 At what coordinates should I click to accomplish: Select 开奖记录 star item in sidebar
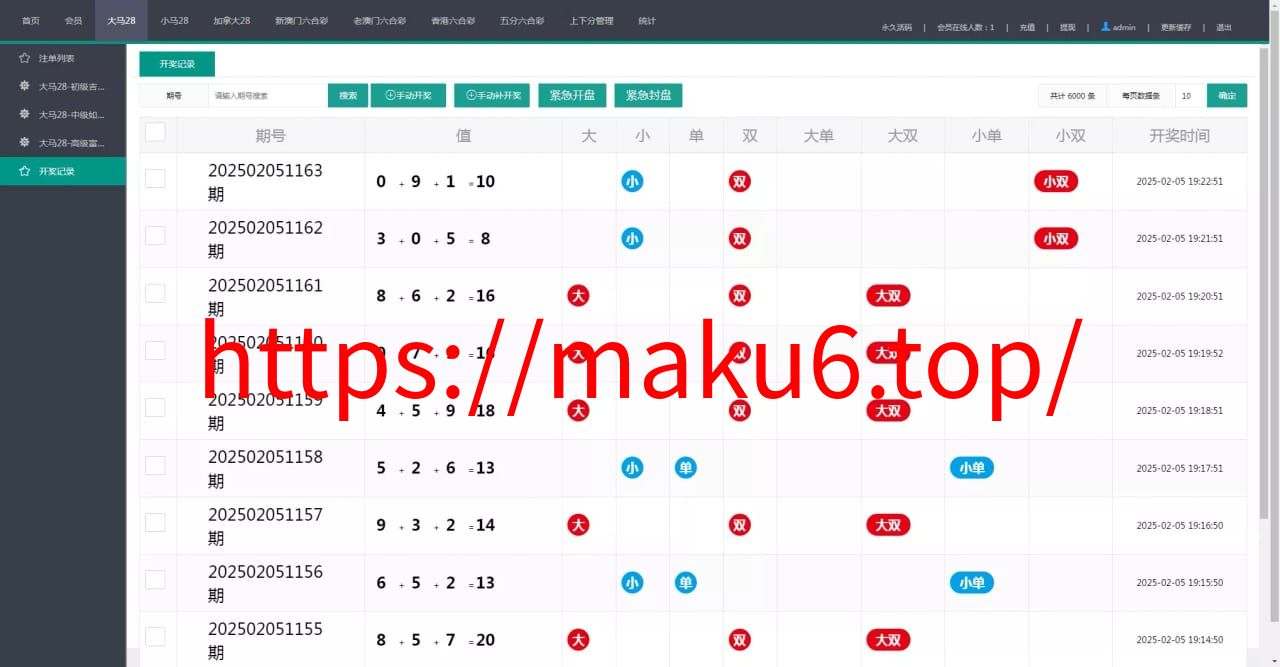coord(63,171)
